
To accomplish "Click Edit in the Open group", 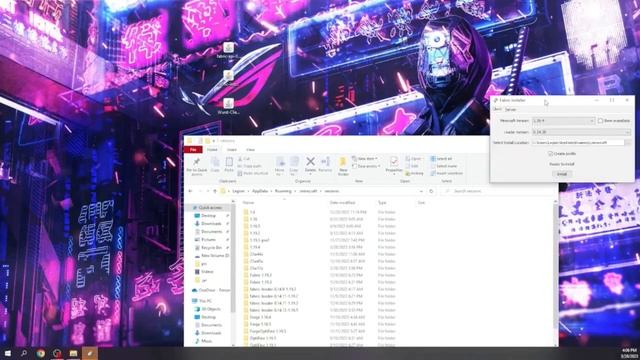I will [412, 166].
